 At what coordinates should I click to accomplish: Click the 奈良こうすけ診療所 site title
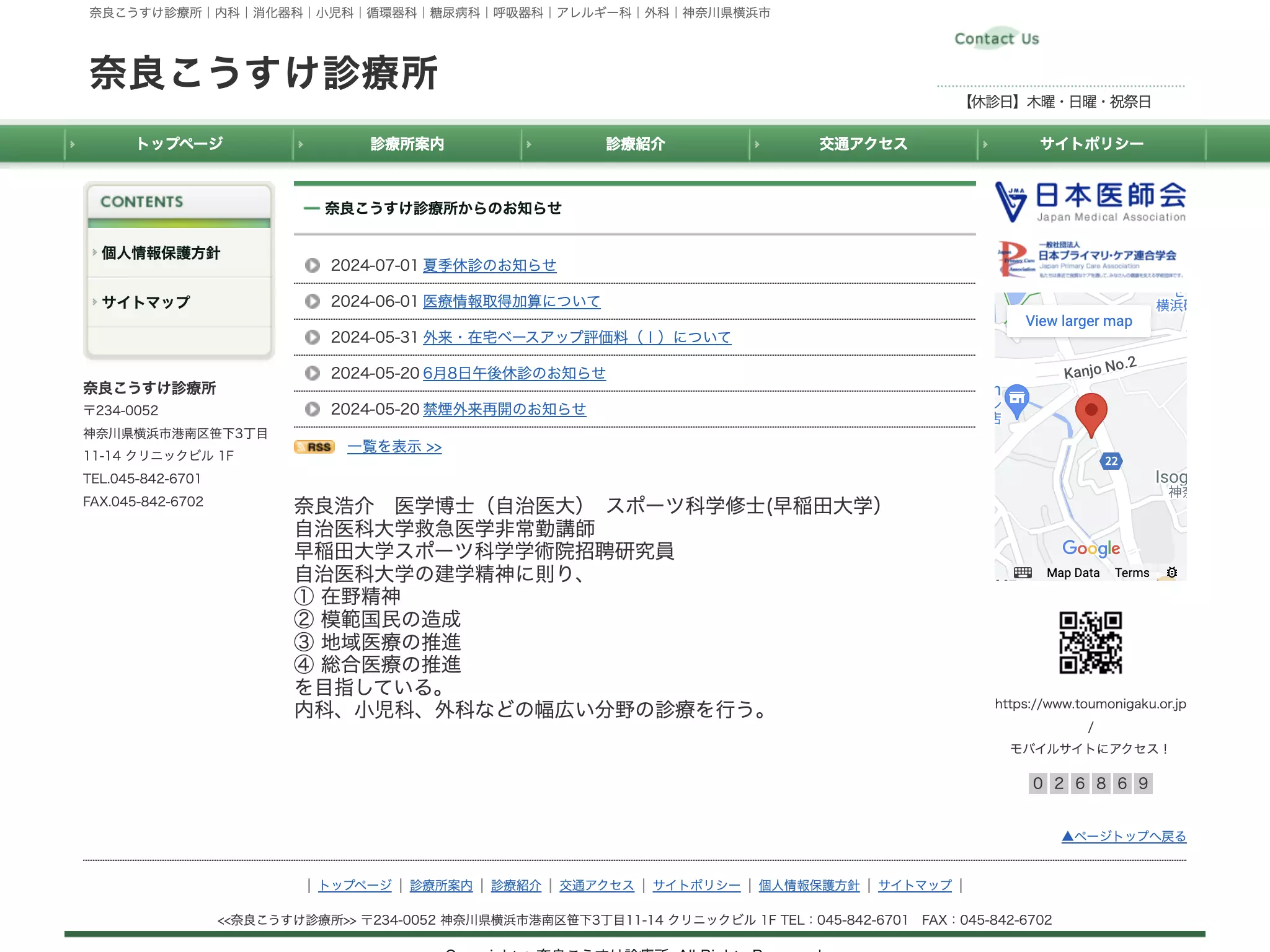(264, 73)
